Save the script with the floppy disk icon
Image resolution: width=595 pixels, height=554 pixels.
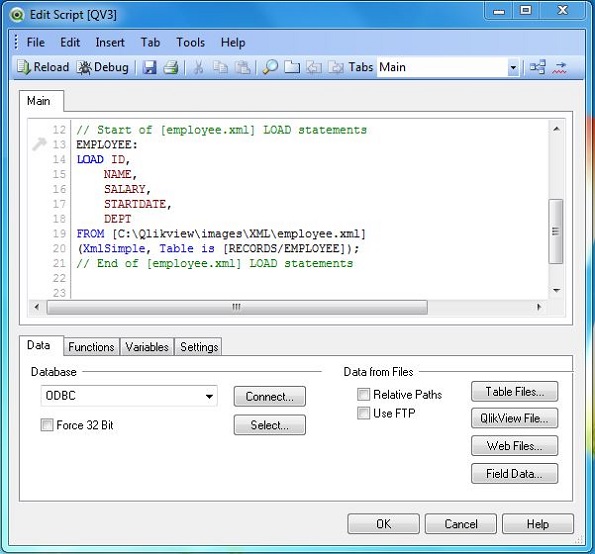click(x=150, y=68)
